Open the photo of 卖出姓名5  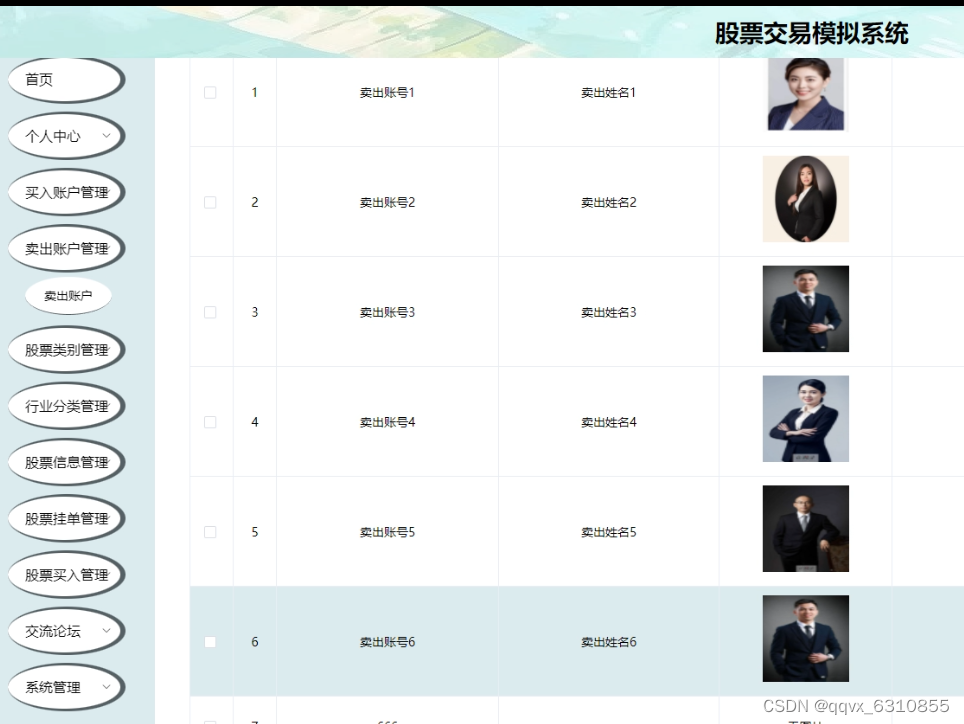[x=805, y=529]
